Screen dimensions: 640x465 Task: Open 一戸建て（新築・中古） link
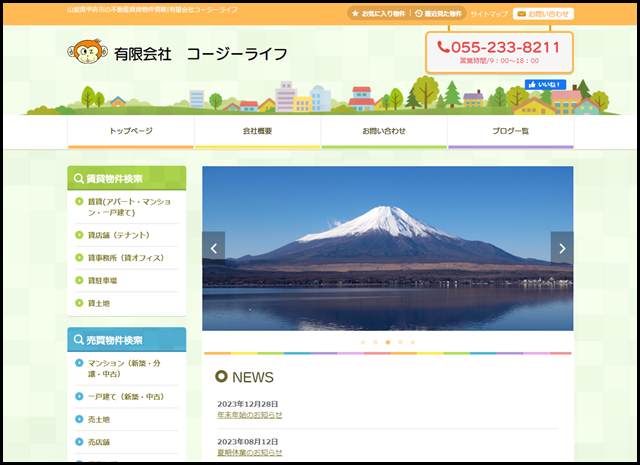click(126, 397)
